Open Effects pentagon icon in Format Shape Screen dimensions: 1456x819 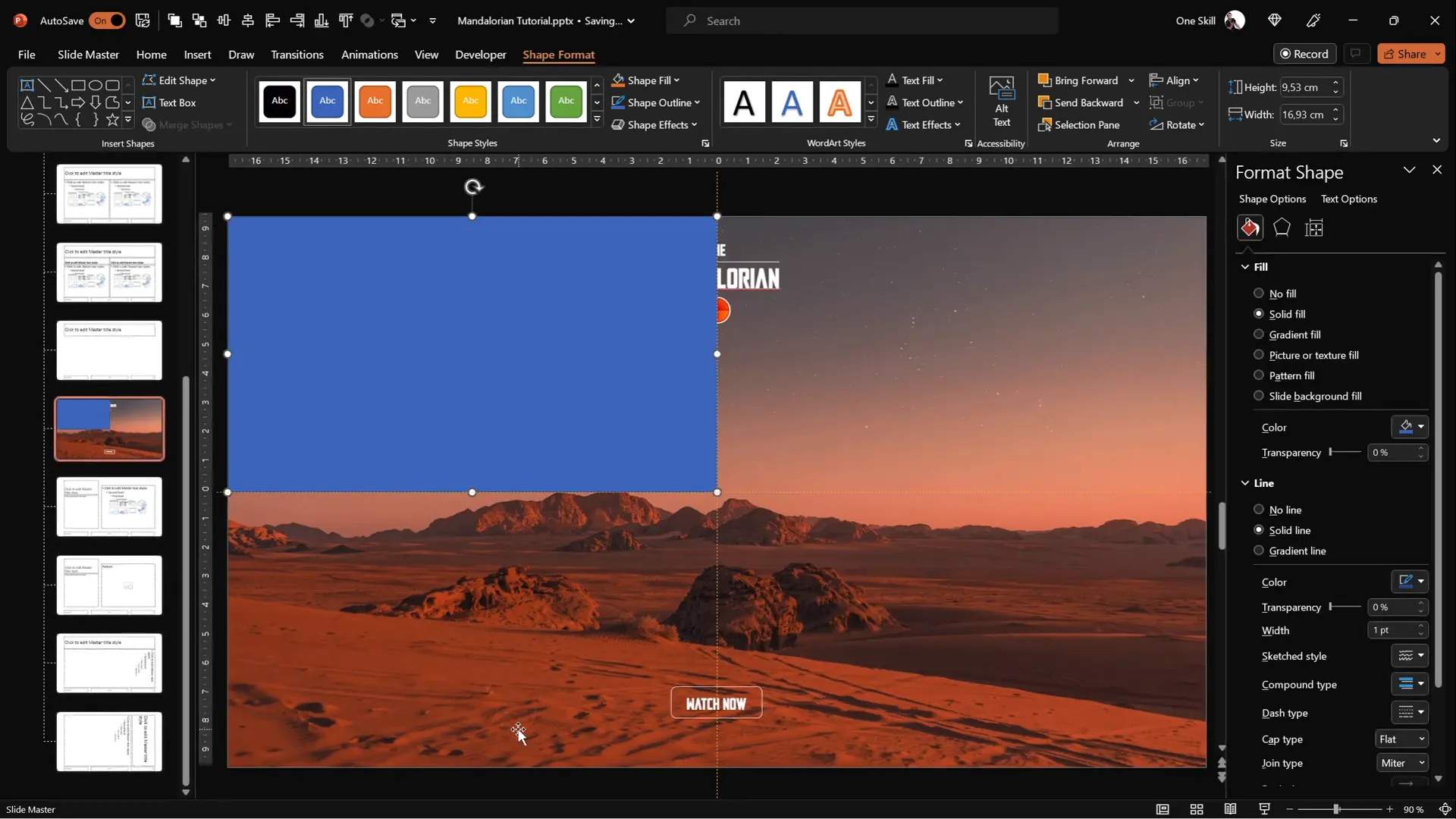tap(1282, 227)
